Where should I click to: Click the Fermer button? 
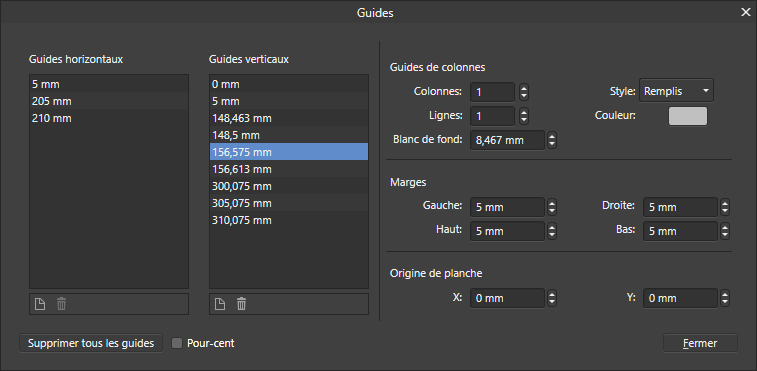(x=700, y=343)
